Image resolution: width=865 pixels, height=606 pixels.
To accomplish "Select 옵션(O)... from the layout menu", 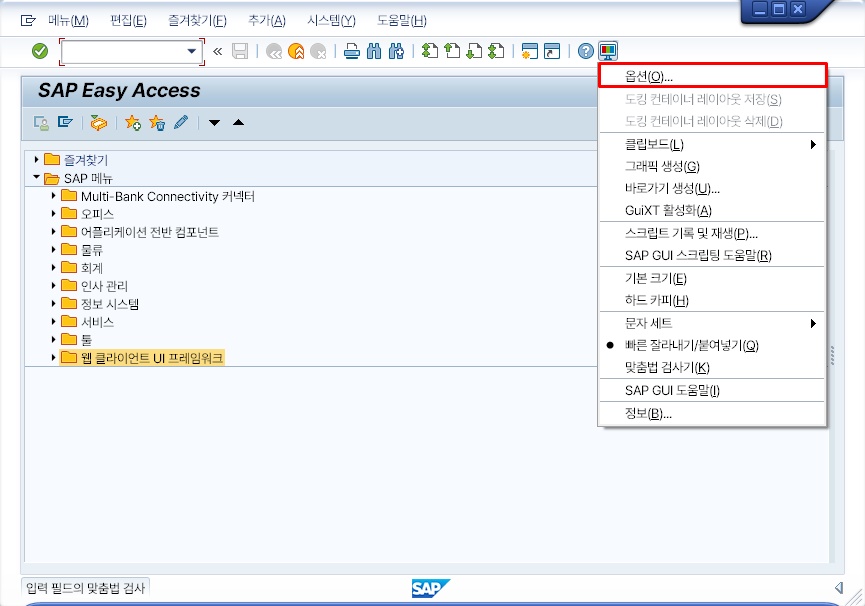I will click(712, 76).
